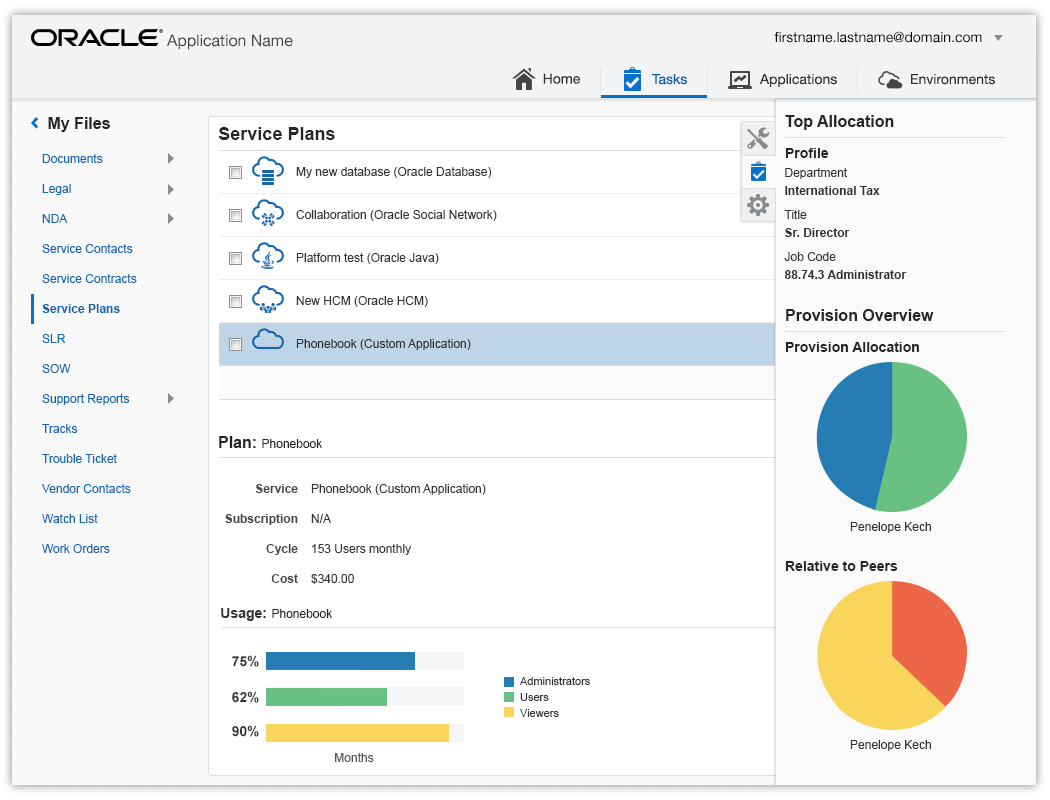Expand the Support Reports submenu arrow
Screen dimensions: 1050x800
point(171,398)
